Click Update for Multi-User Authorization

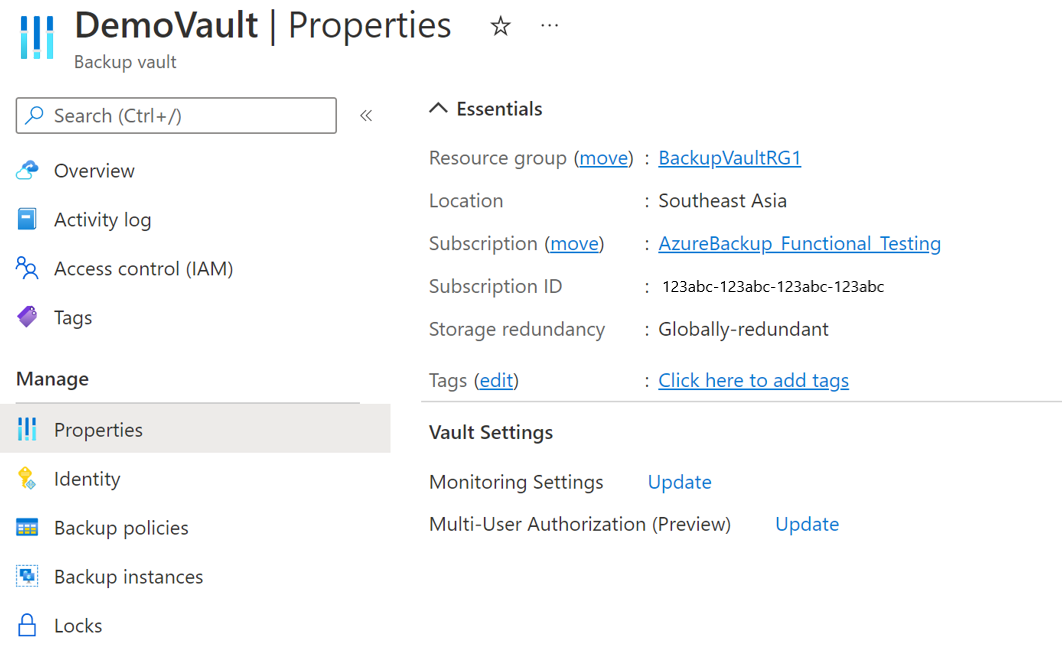tap(806, 524)
